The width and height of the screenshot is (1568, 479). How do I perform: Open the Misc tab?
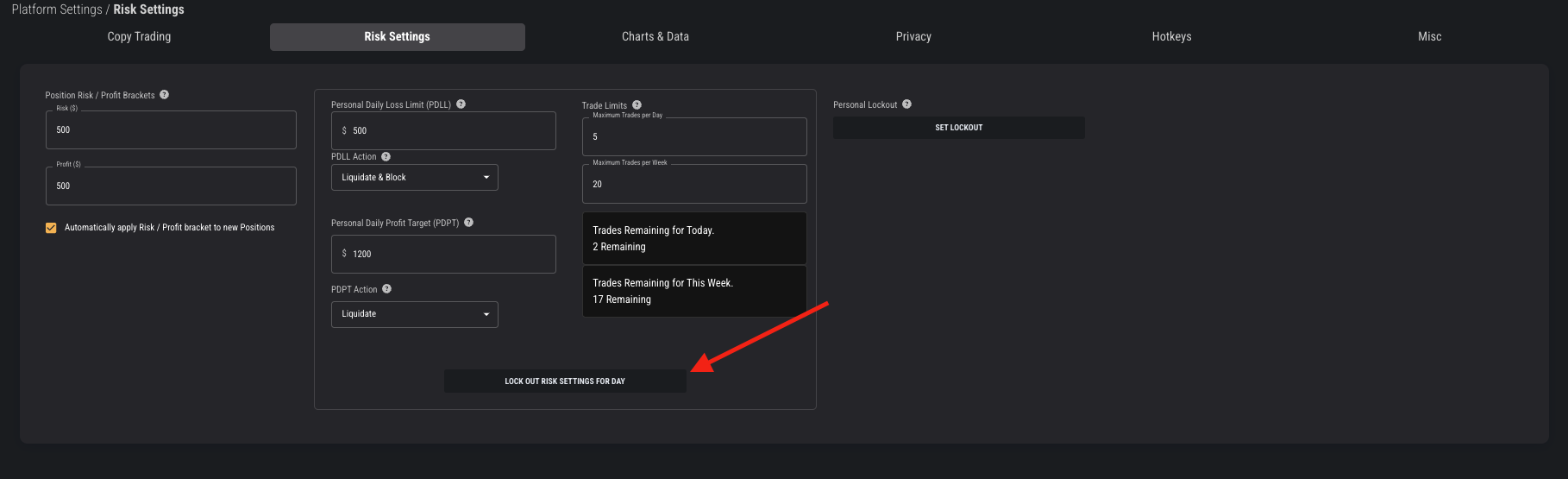[1429, 37]
